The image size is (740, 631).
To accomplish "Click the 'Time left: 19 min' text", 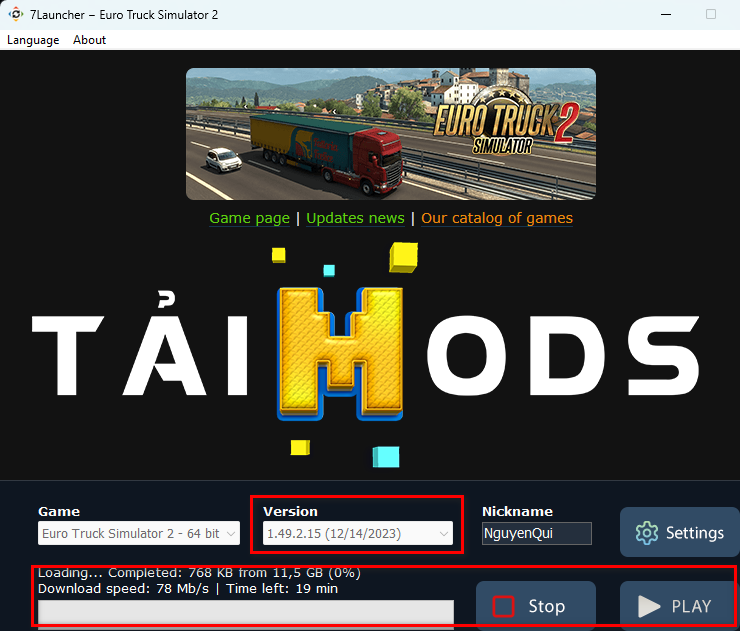I will point(282,589).
